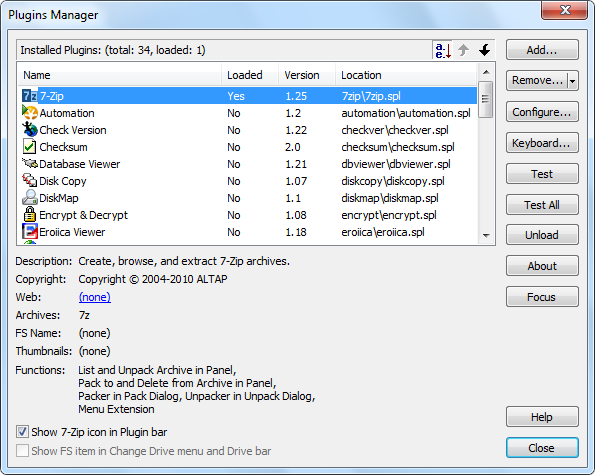This screenshot has width=595, height=475.
Task: Select the Automation plugin name
Action: click(x=67, y=113)
